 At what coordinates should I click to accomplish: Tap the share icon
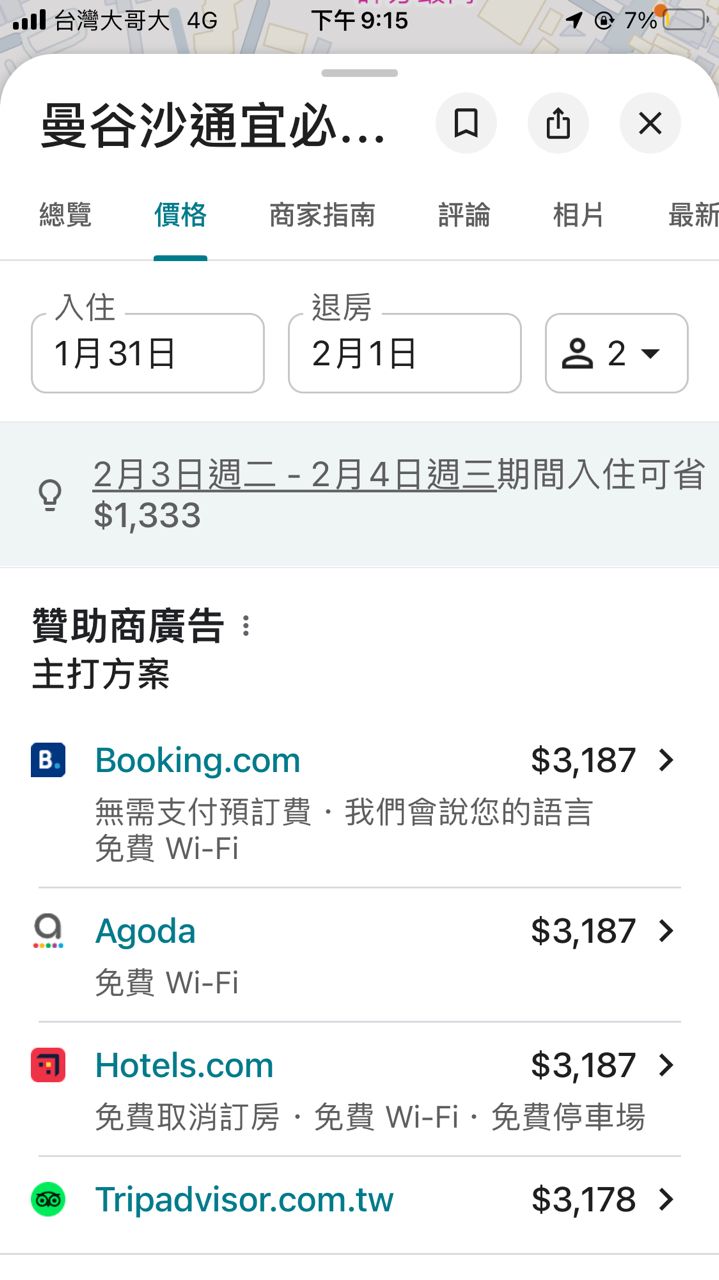coord(558,124)
